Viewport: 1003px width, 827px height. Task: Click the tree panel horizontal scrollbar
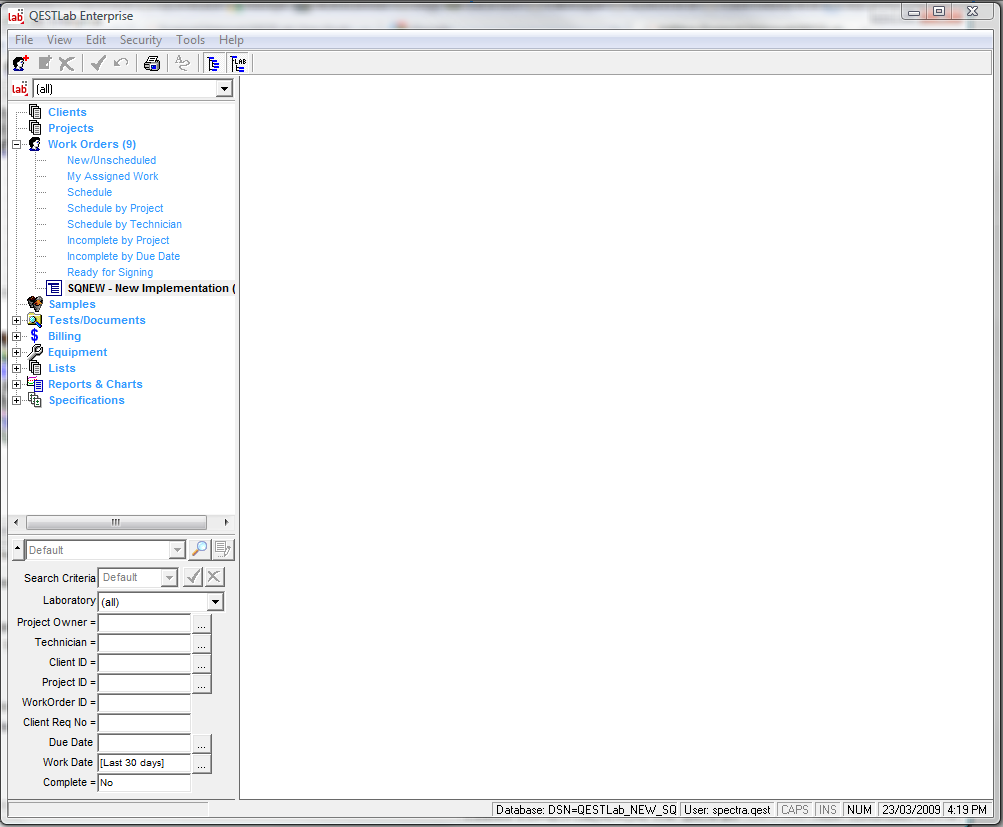116,522
